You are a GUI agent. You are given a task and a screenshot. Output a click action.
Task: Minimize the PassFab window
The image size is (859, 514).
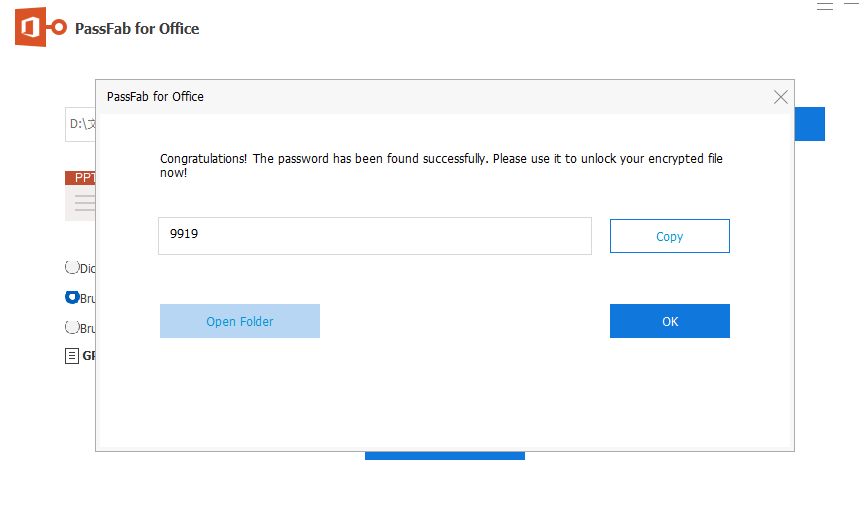pos(851,6)
